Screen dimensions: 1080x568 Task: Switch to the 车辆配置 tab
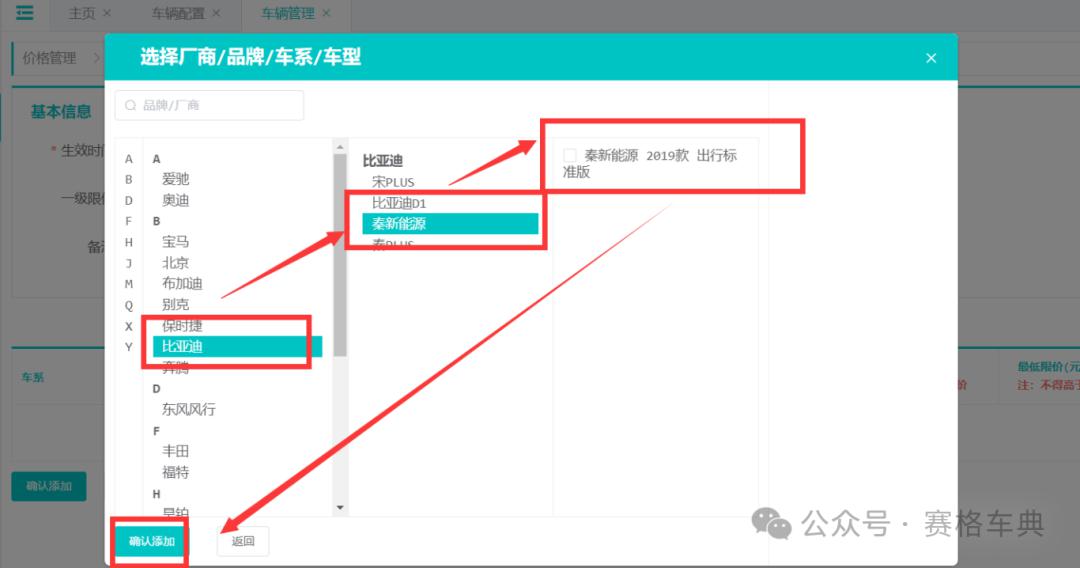(178, 13)
